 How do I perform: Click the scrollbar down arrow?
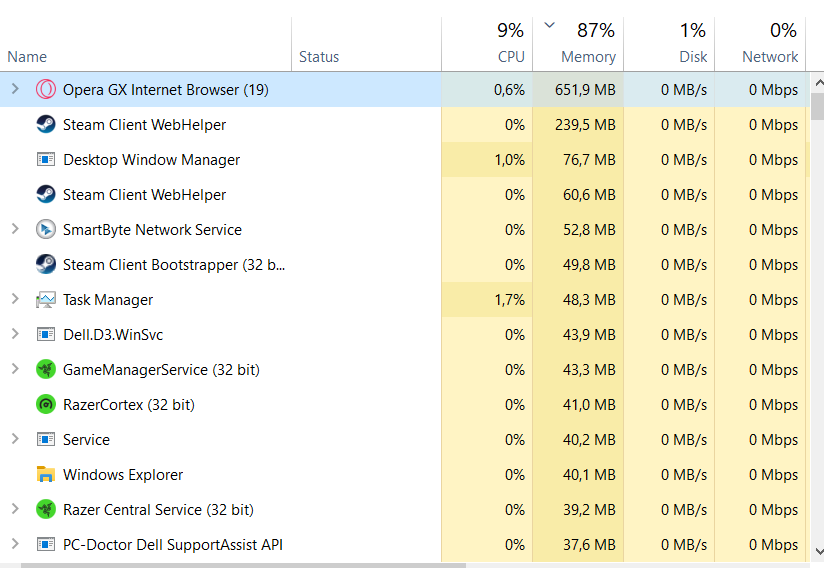coord(818,551)
